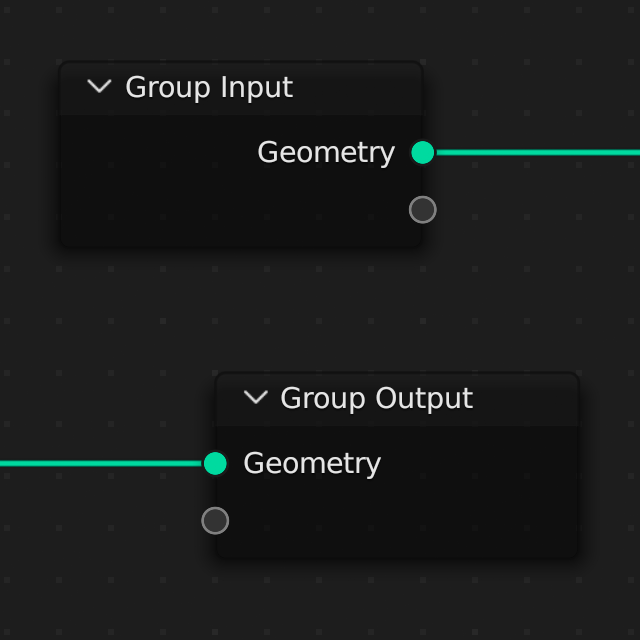The height and width of the screenshot is (640, 640).
Task: Select the green link entering Group Output
Action: pos(100,463)
